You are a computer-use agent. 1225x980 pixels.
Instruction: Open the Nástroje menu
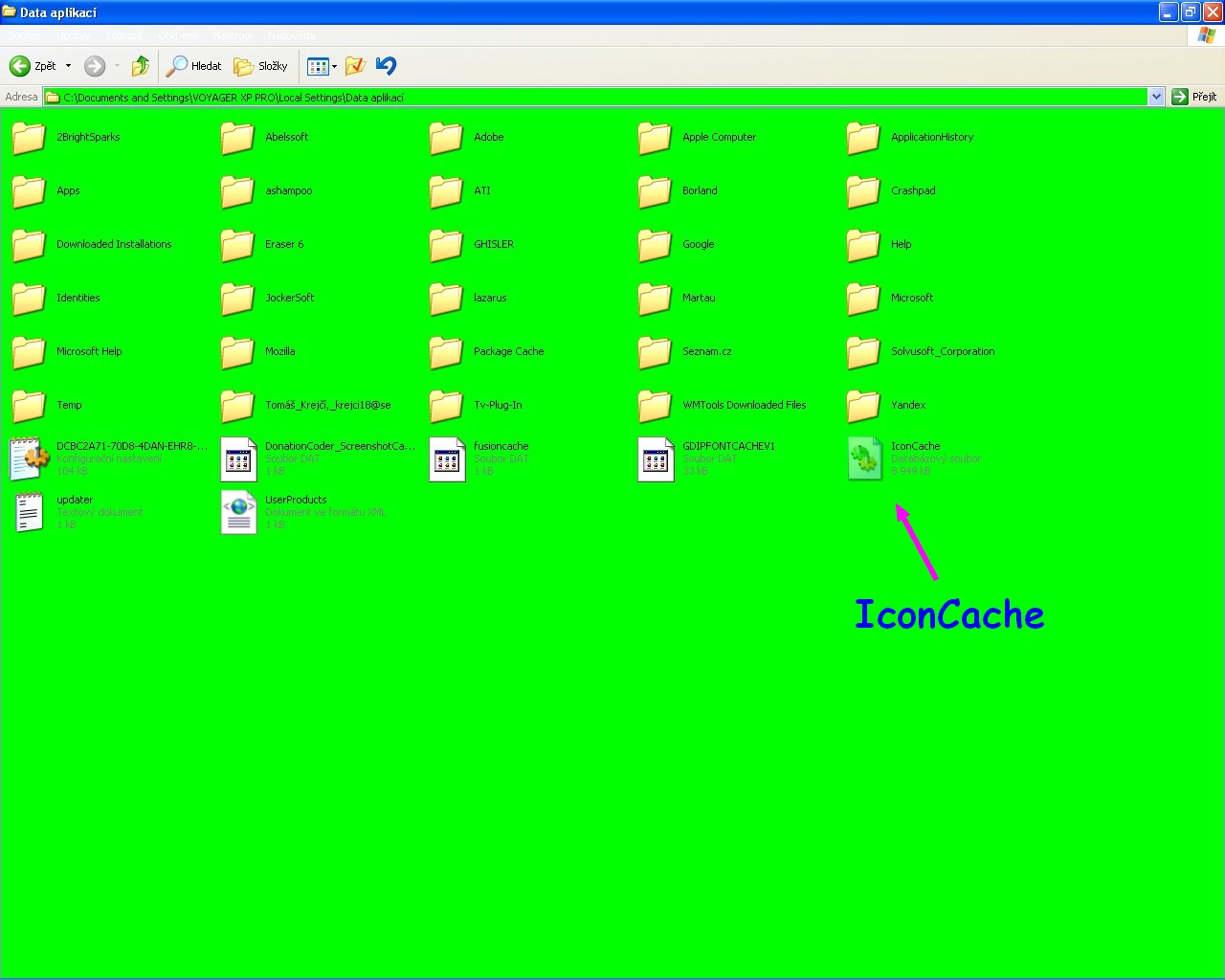point(233,35)
